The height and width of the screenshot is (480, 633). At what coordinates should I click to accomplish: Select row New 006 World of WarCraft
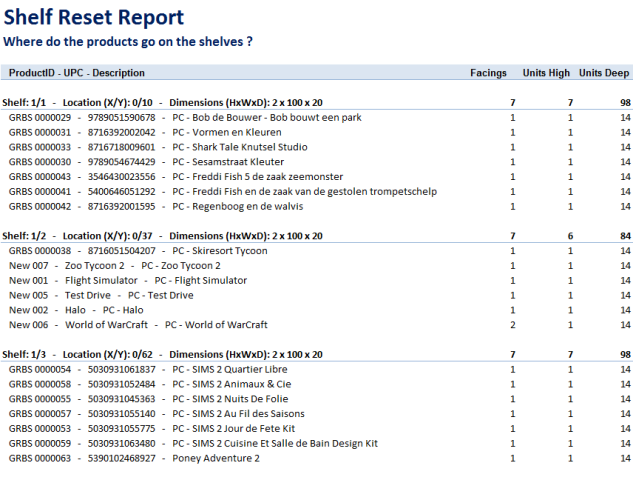(316, 325)
